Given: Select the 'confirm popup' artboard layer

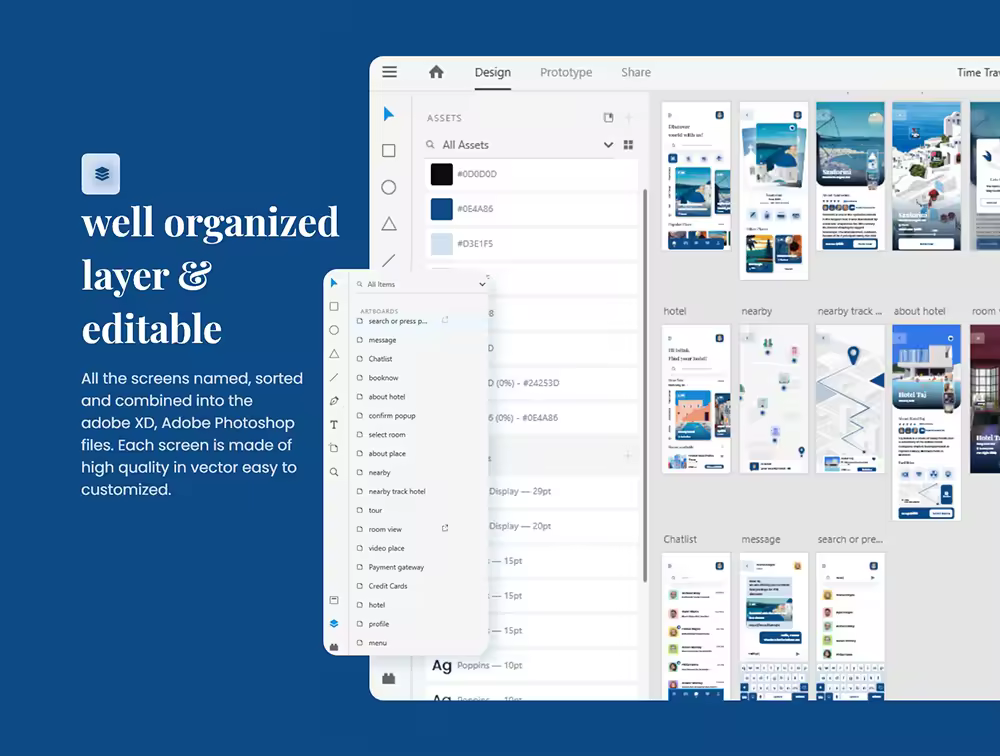Looking at the screenshot, I should coord(392,415).
